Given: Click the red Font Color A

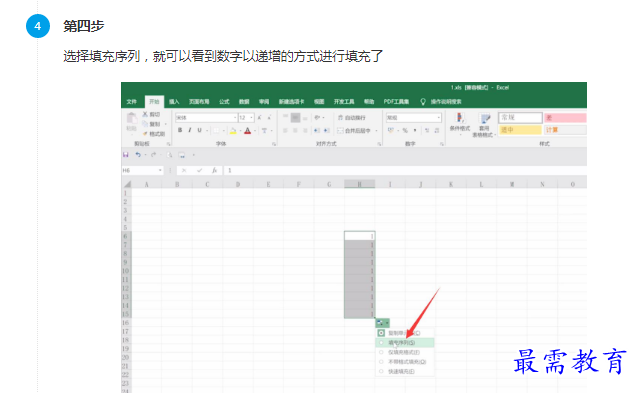Looking at the screenshot, I should [247, 130].
